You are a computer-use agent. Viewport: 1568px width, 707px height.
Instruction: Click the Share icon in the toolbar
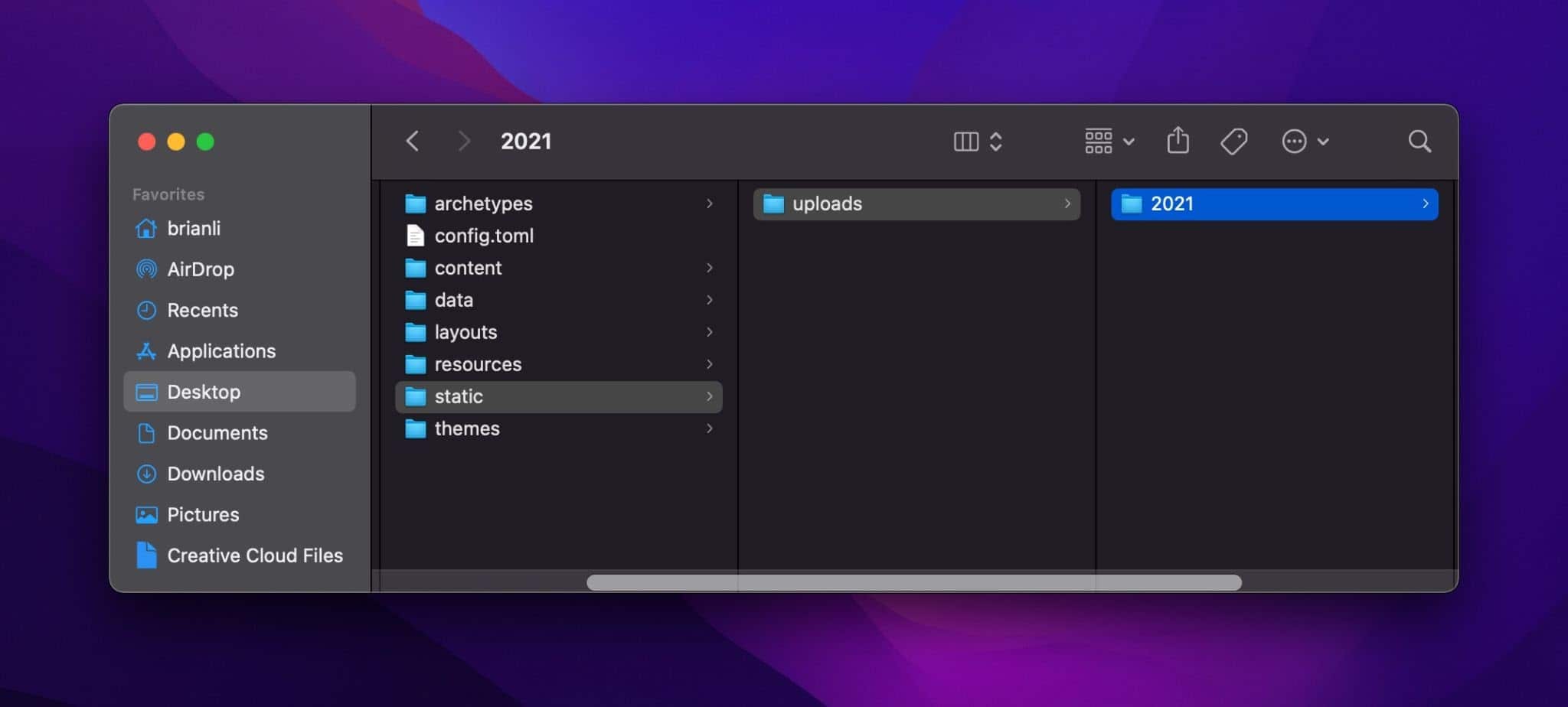click(x=1177, y=141)
